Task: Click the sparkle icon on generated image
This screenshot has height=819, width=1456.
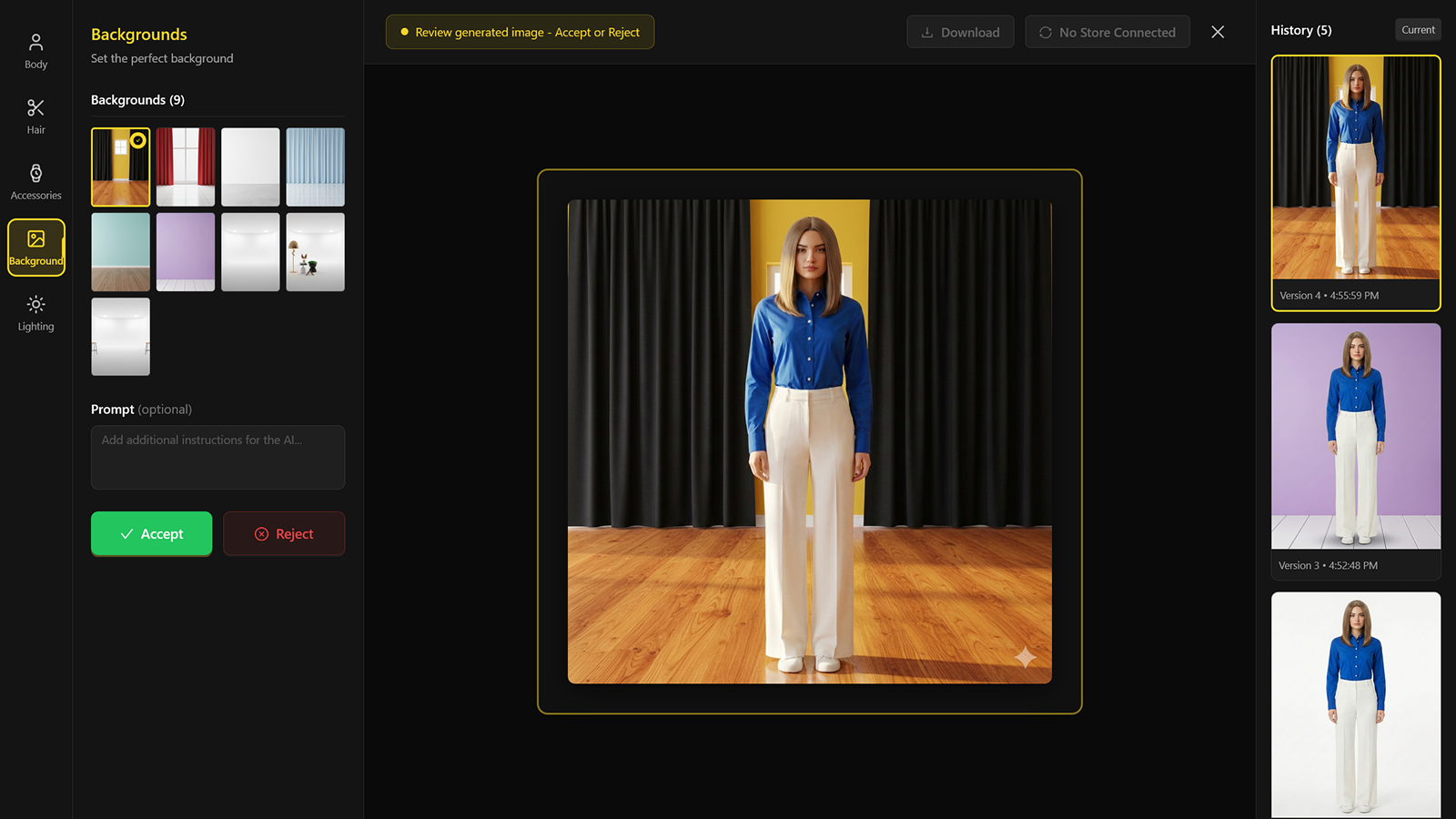Action: (1025, 657)
